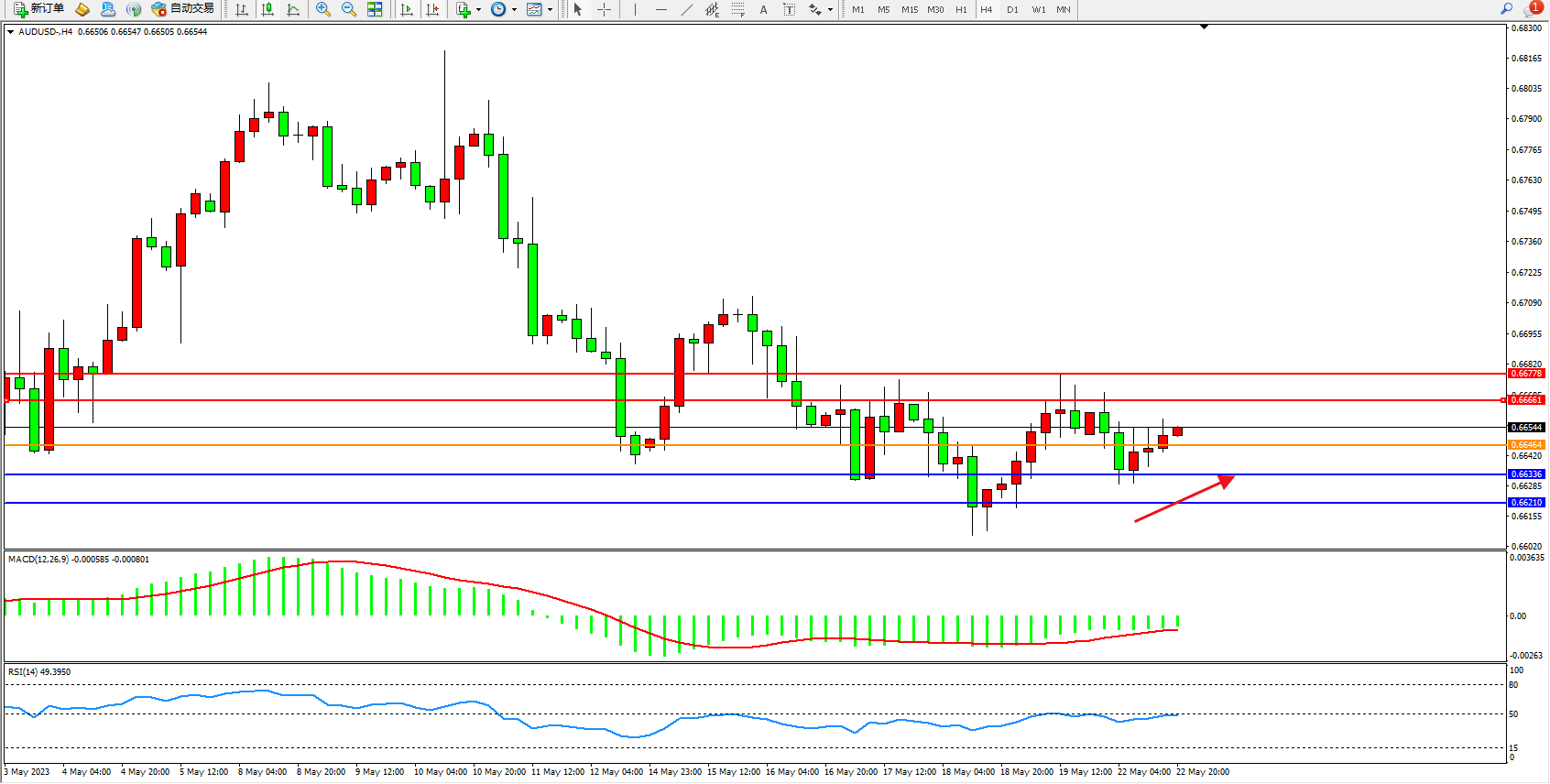Switch to the D1 timeframe
Image resolution: width=1550 pixels, height=784 pixels.
coord(1012,9)
